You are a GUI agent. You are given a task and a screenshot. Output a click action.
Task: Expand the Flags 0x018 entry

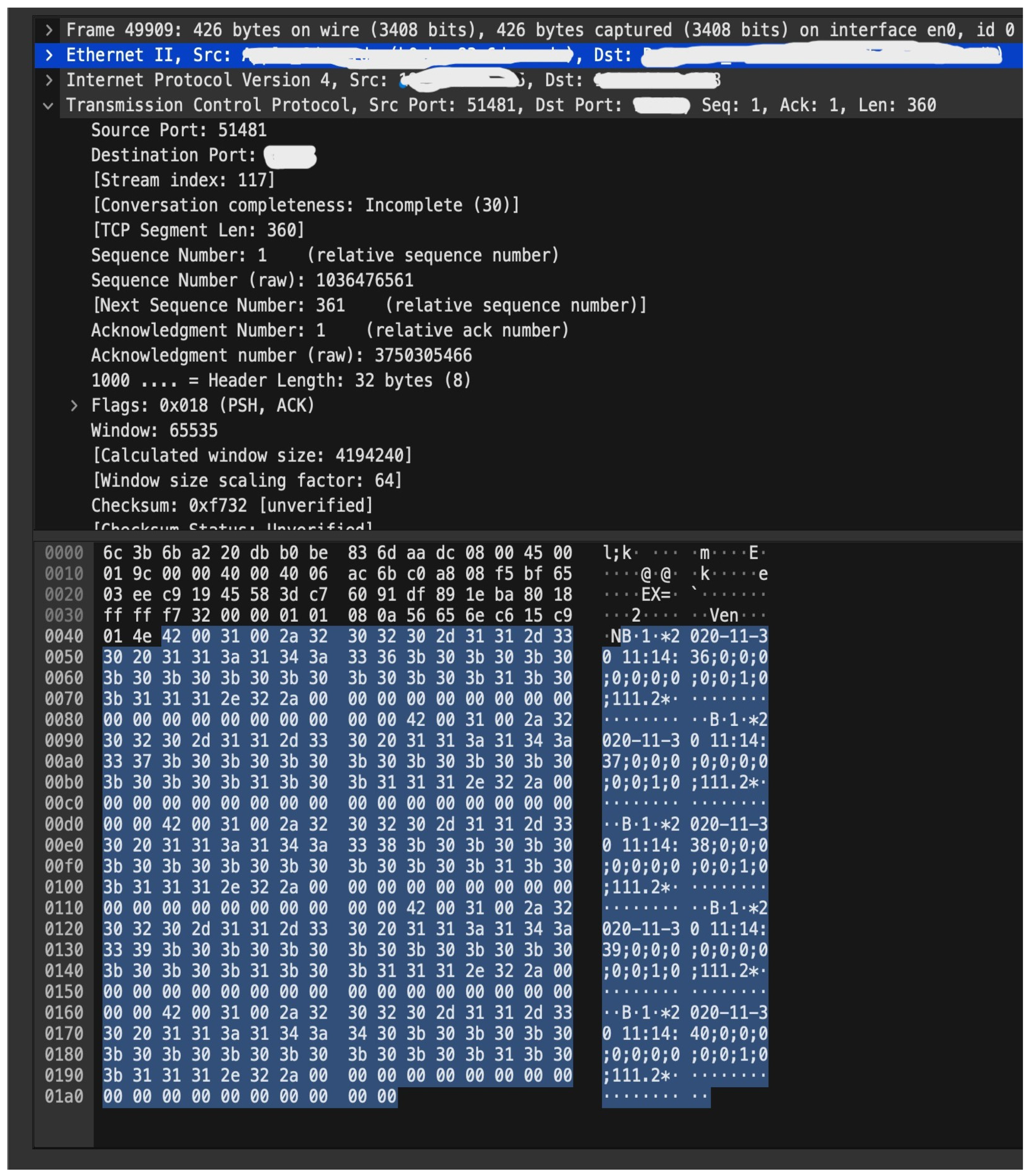coord(74,406)
